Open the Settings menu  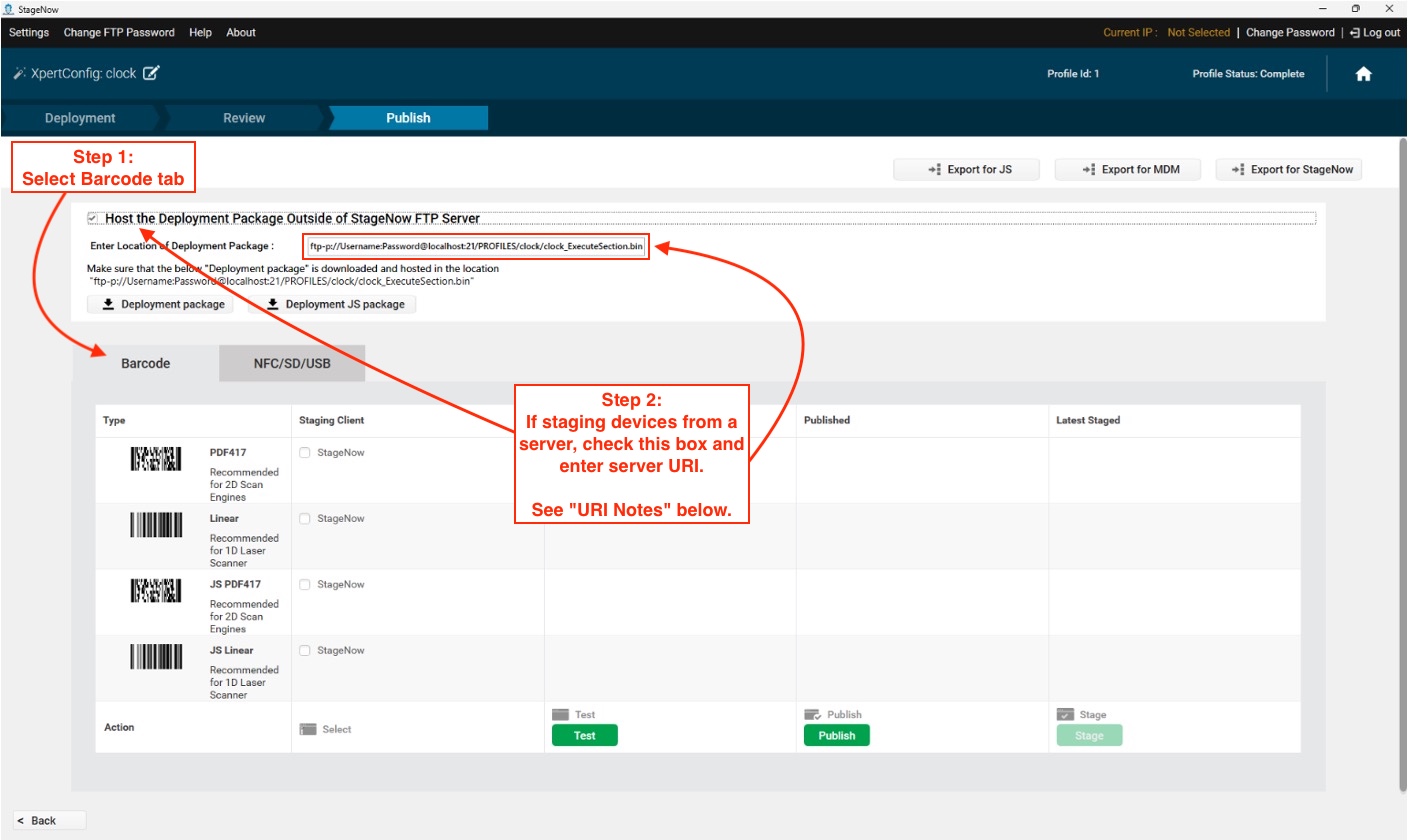pos(29,32)
